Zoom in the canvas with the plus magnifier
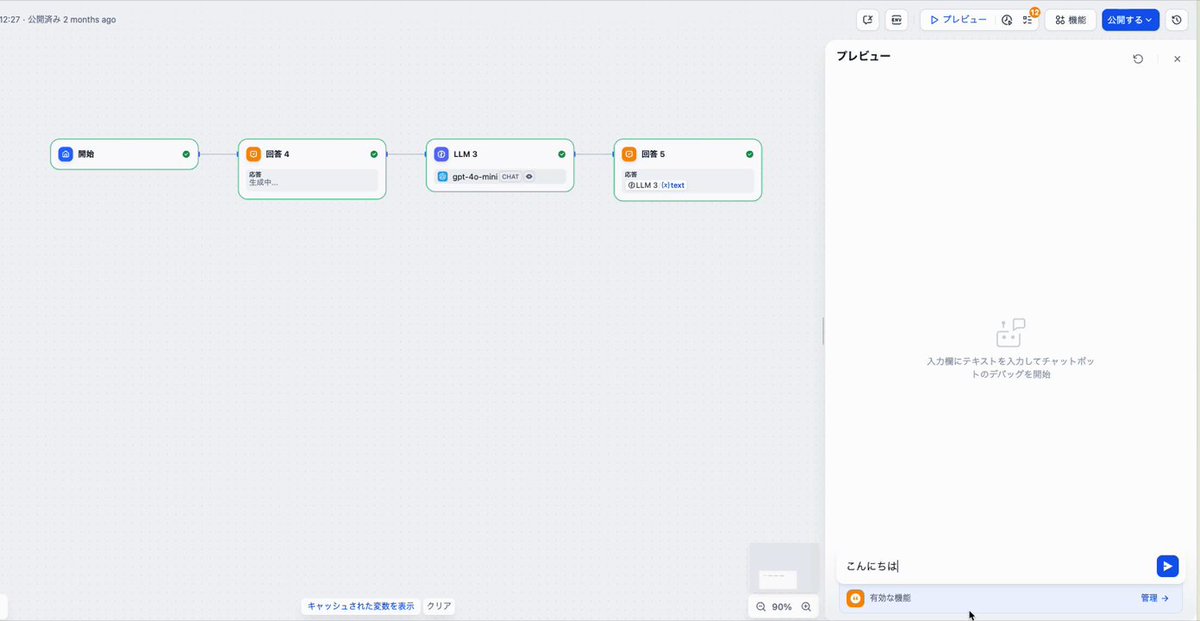 click(806, 607)
